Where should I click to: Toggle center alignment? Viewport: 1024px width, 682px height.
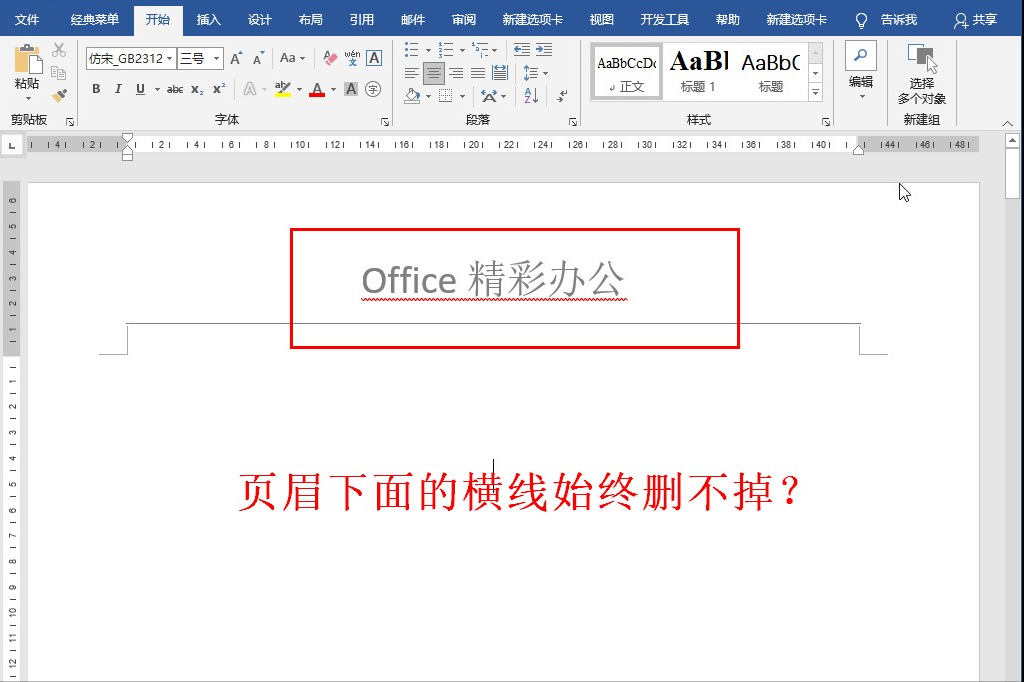coord(434,73)
